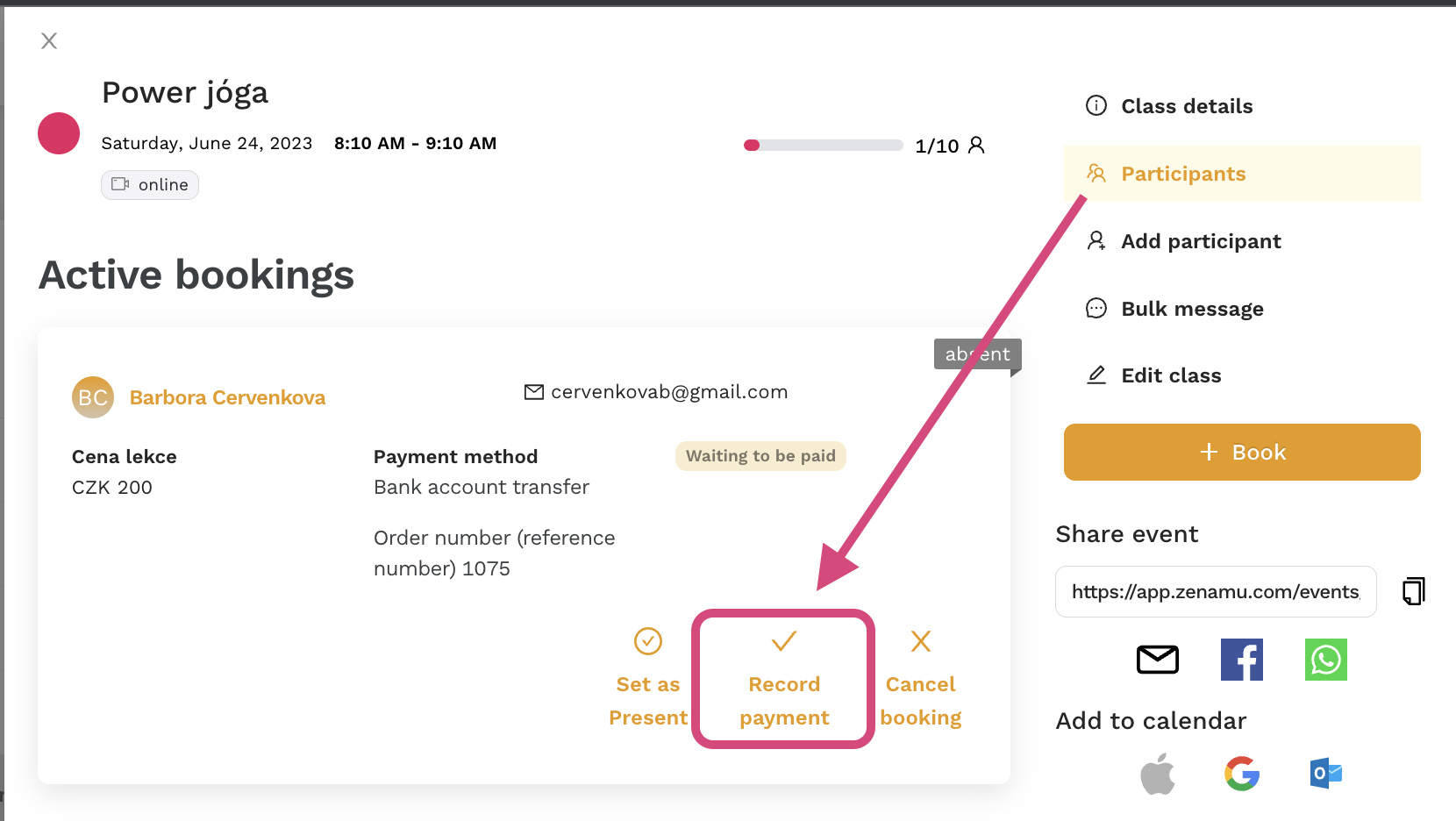1456x821 pixels.
Task: Close the class detail panel
Action: tap(49, 40)
